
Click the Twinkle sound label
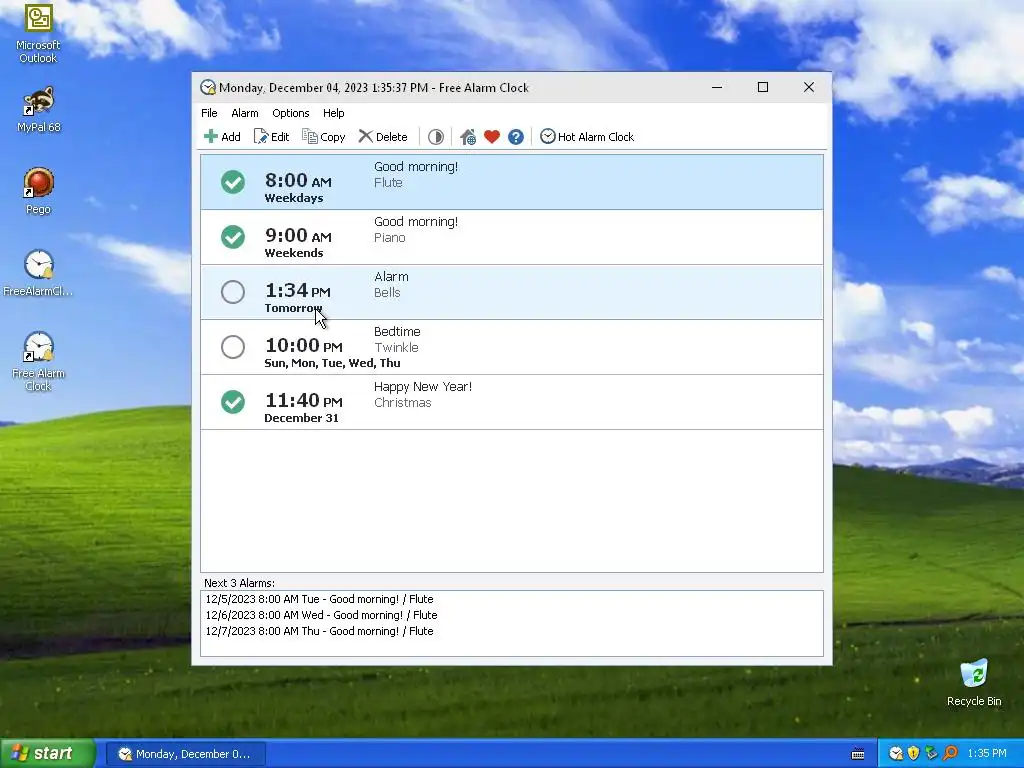point(396,347)
